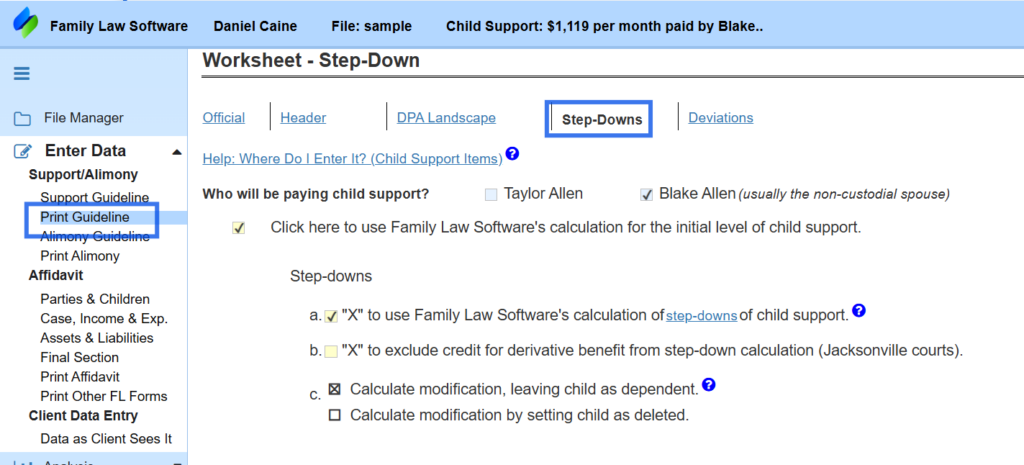
Task: Select Calculate modification by setting child as deleted
Action: pos(335,415)
